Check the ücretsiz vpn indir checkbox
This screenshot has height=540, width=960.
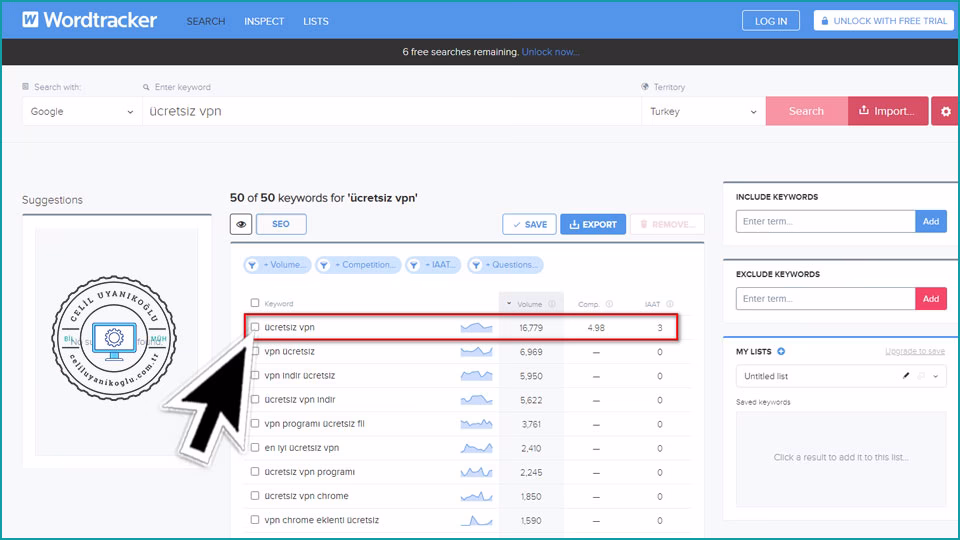(x=255, y=399)
